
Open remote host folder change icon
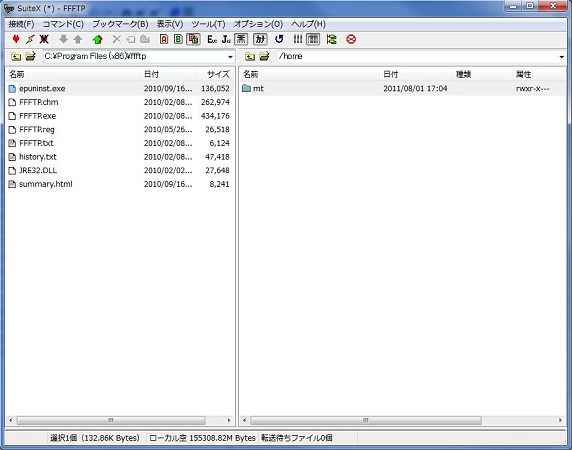(x=264, y=57)
